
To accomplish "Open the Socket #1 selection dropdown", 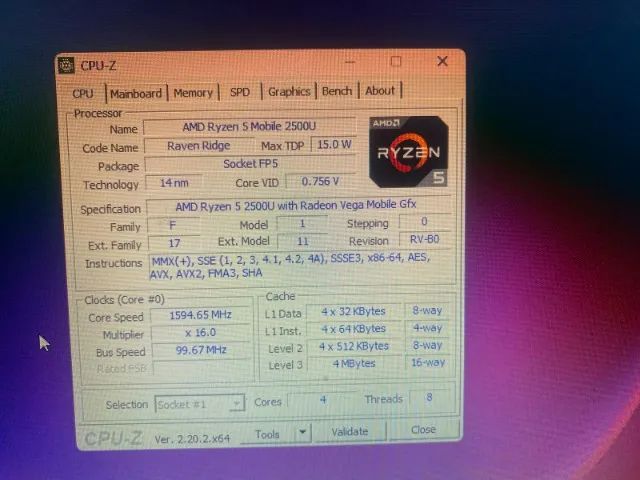I will [200, 404].
